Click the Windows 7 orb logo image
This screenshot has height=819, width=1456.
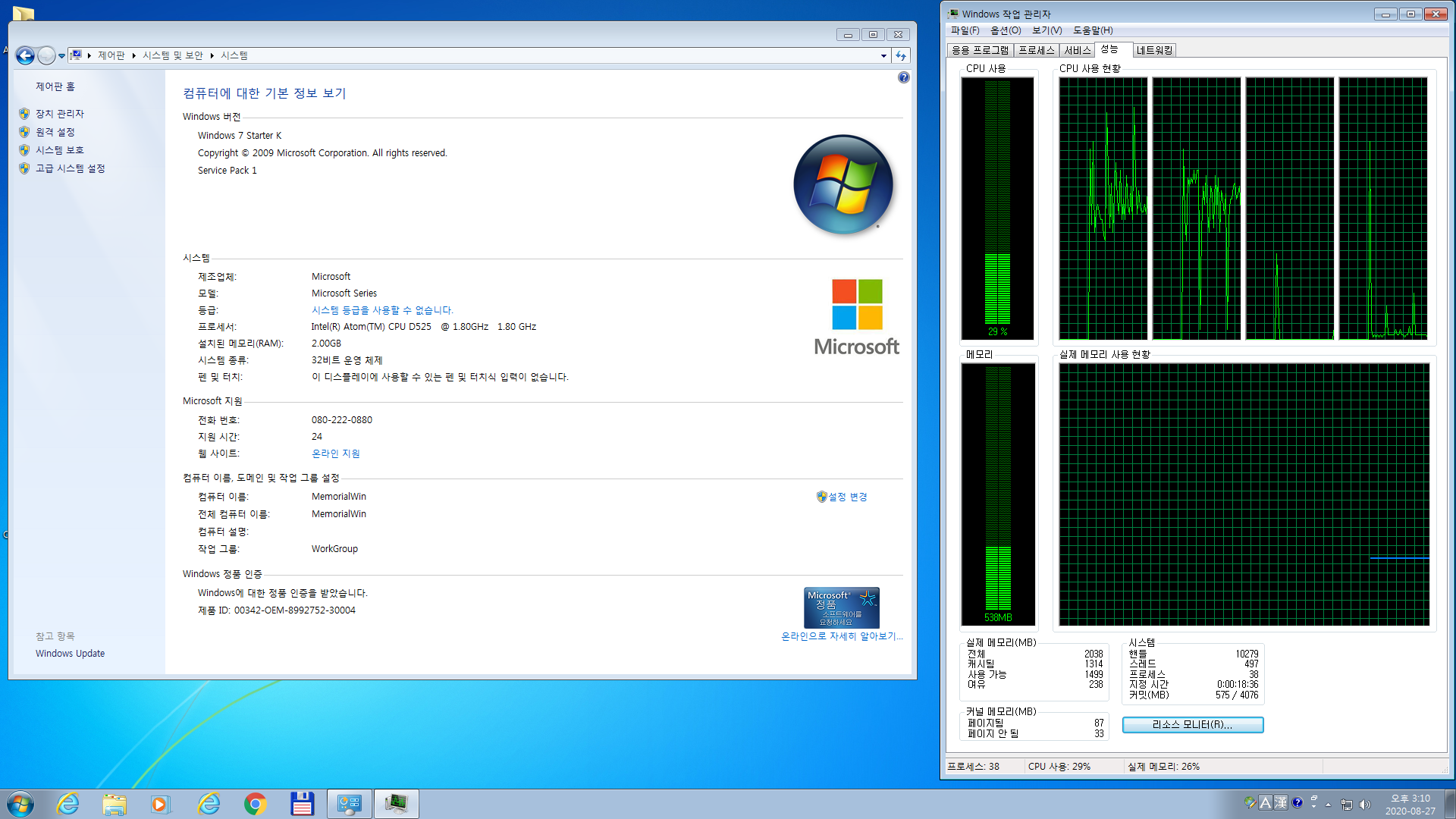pyautogui.click(x=843, y=184)
